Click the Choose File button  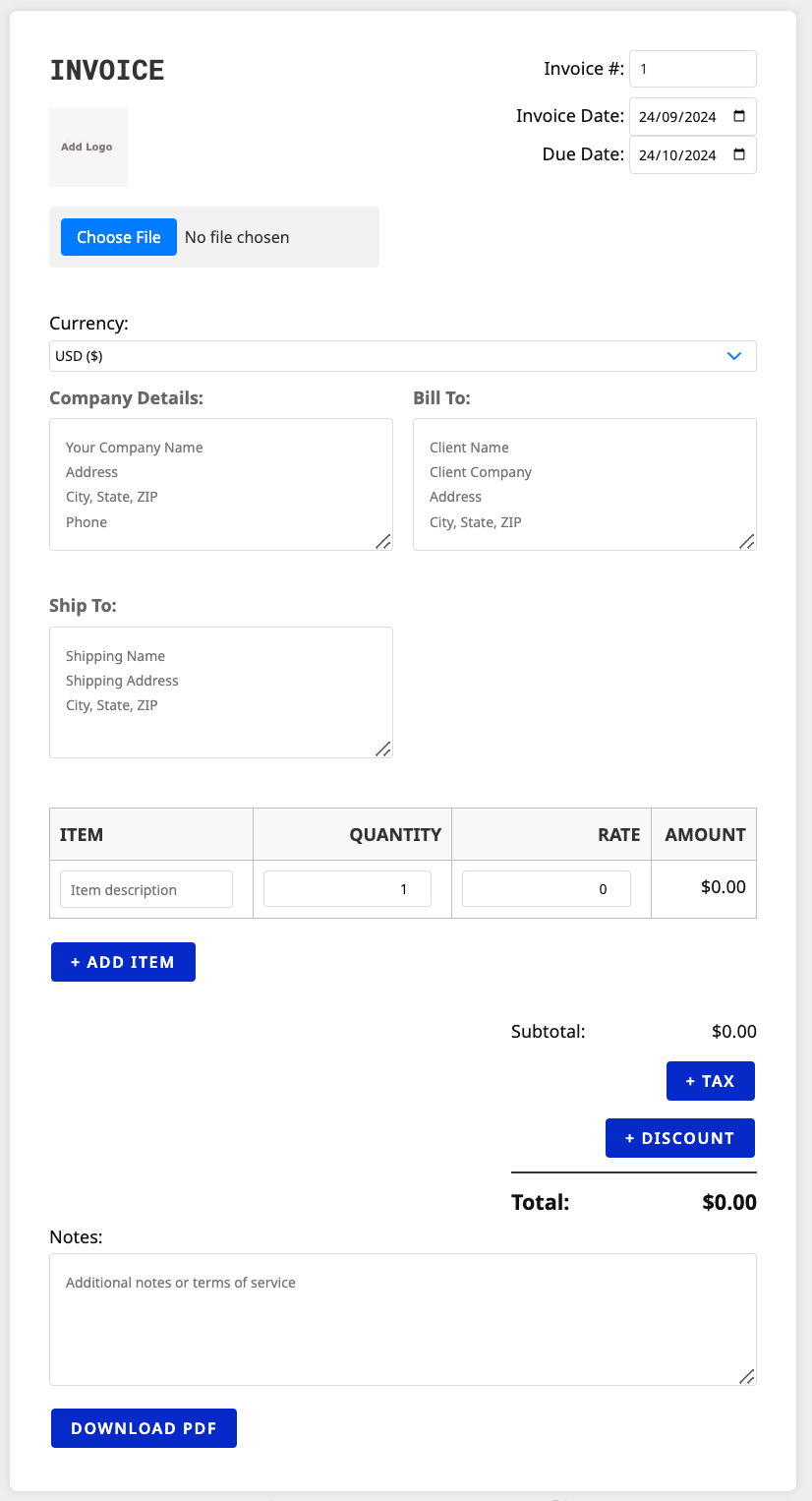[119, 237]
